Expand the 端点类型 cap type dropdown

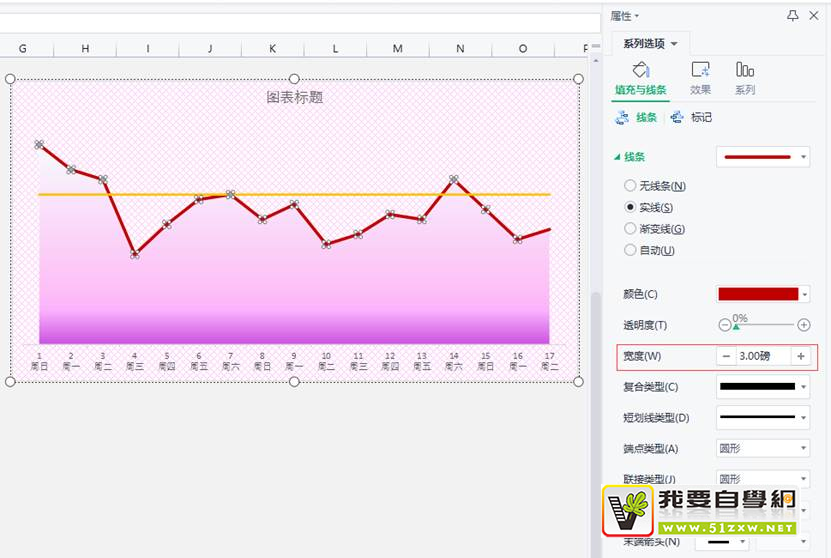click(x=763, y=448)
